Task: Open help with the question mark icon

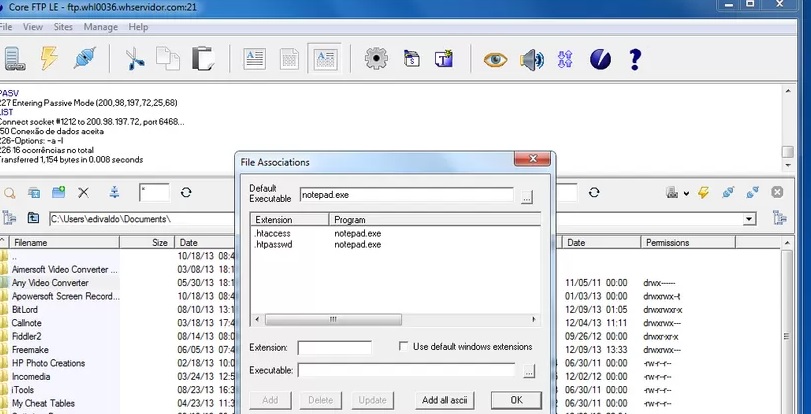Action: click(635, 60)
